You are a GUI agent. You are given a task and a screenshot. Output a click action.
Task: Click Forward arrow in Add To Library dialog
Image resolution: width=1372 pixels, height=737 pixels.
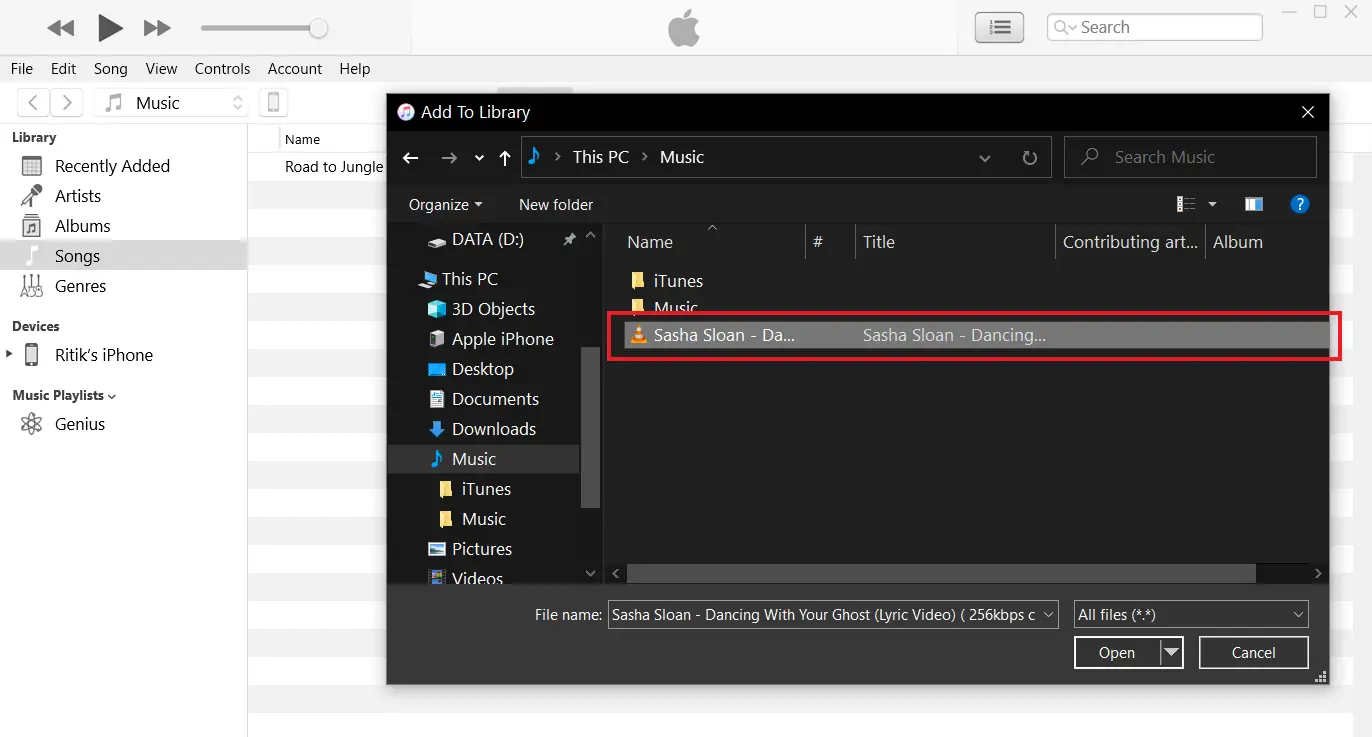coord(449,158)
